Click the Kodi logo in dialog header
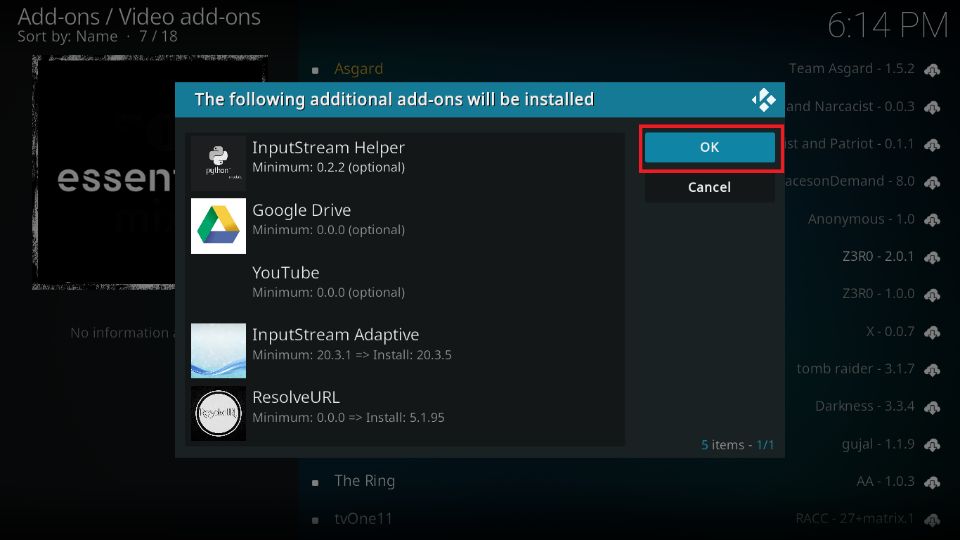The width and height of the screenshot is (960, 540). (x=763, y=100)
